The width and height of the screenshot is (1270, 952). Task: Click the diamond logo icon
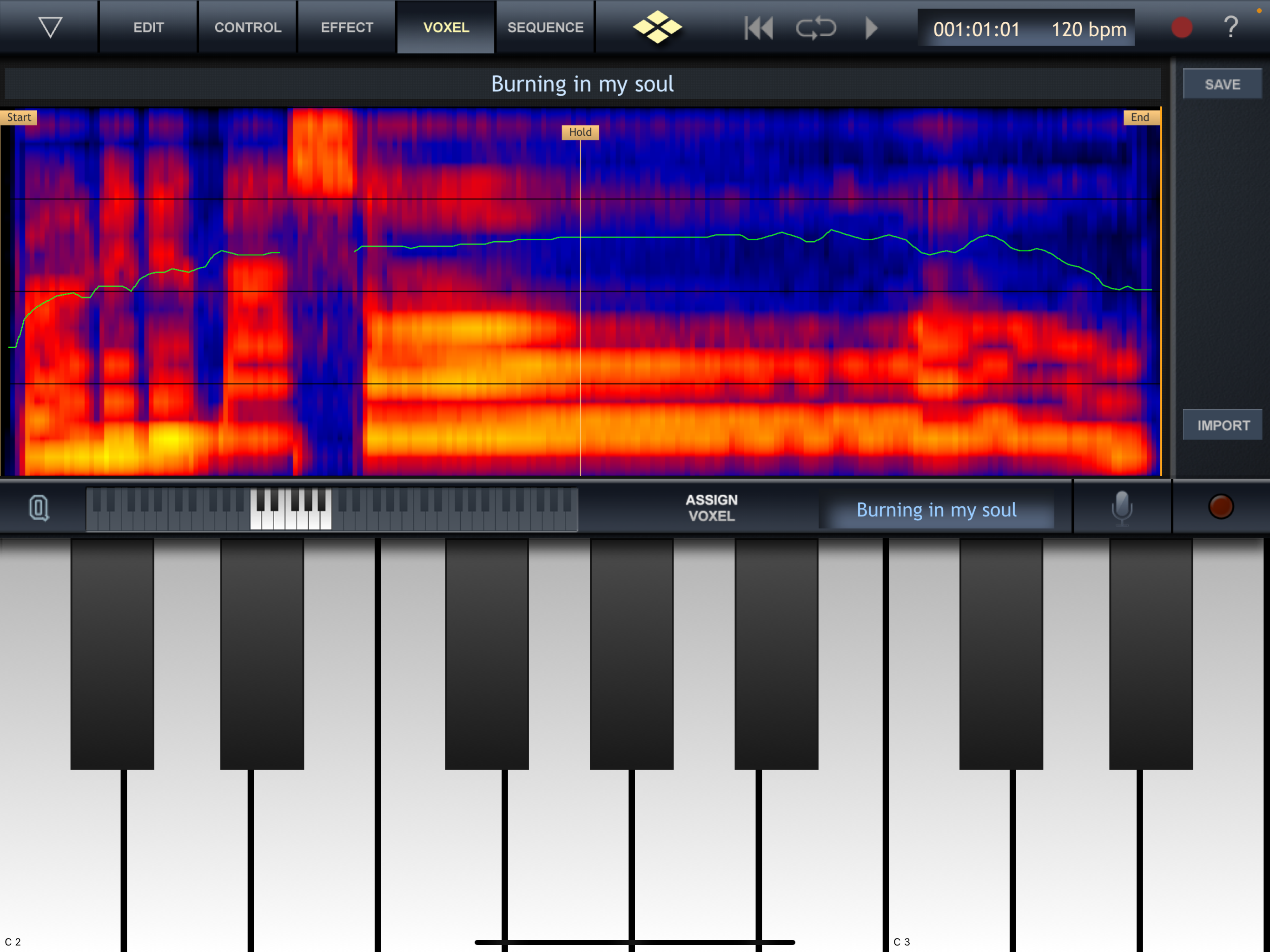tap(657, 27)
